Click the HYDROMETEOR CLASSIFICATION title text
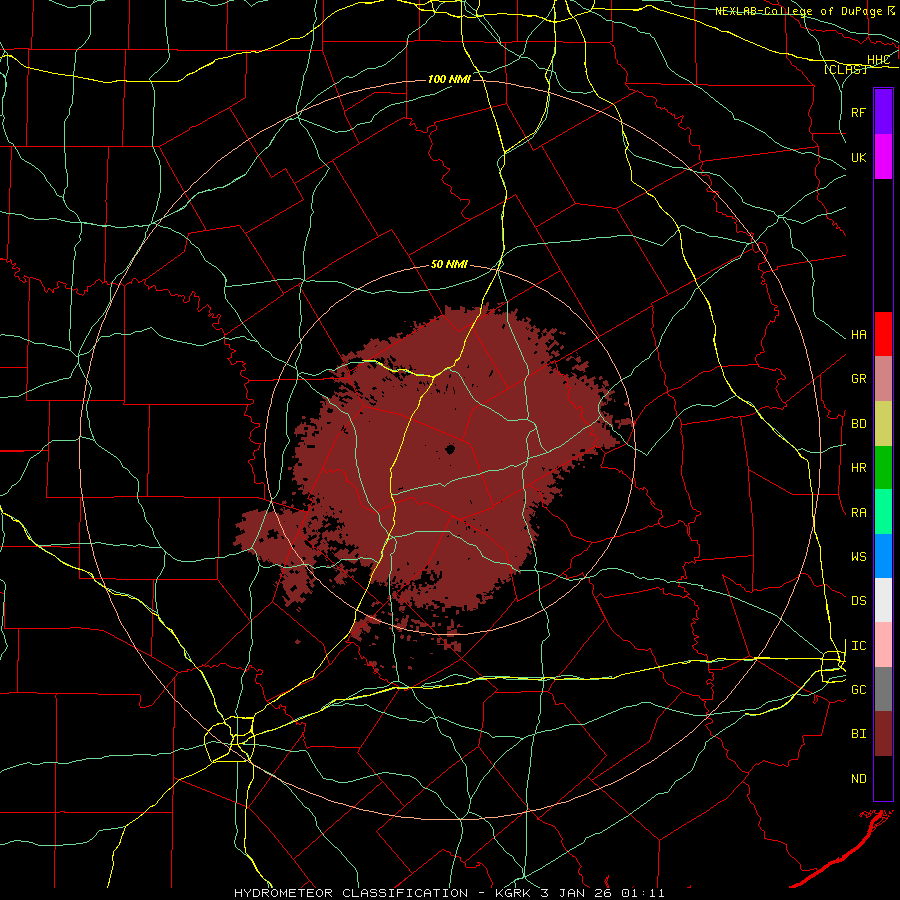This screenshot has height=900, width=900. 351,893
